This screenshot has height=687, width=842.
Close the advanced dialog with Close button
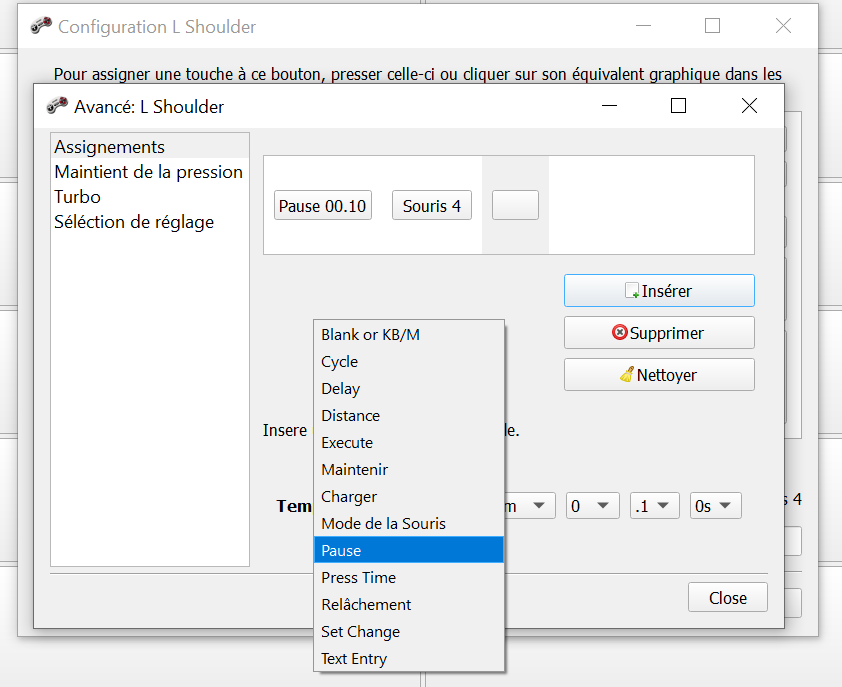coord(727,598)
